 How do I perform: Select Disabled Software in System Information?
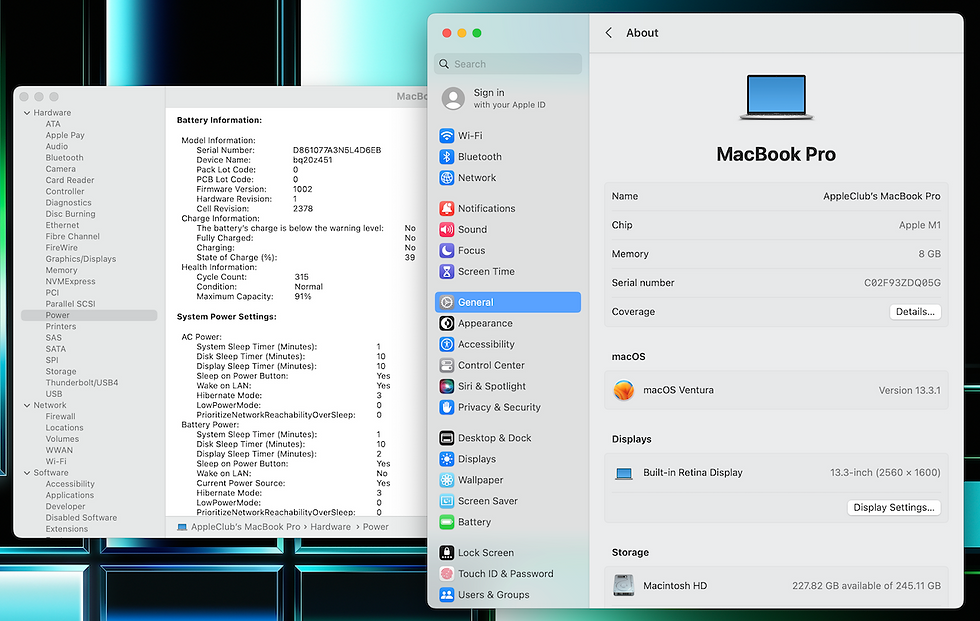81,518
